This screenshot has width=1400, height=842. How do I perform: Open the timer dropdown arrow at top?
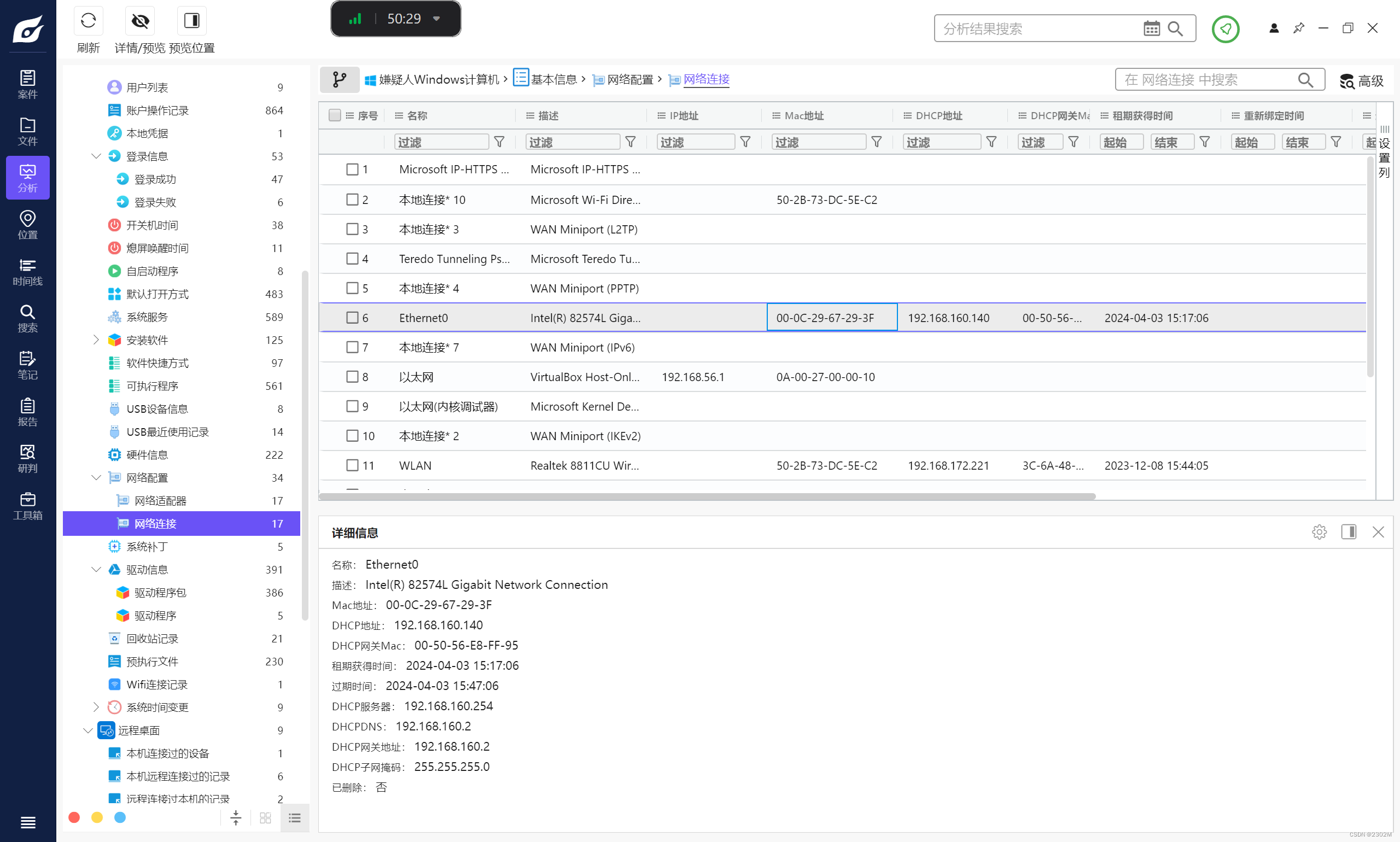click(x=436, y=19)
